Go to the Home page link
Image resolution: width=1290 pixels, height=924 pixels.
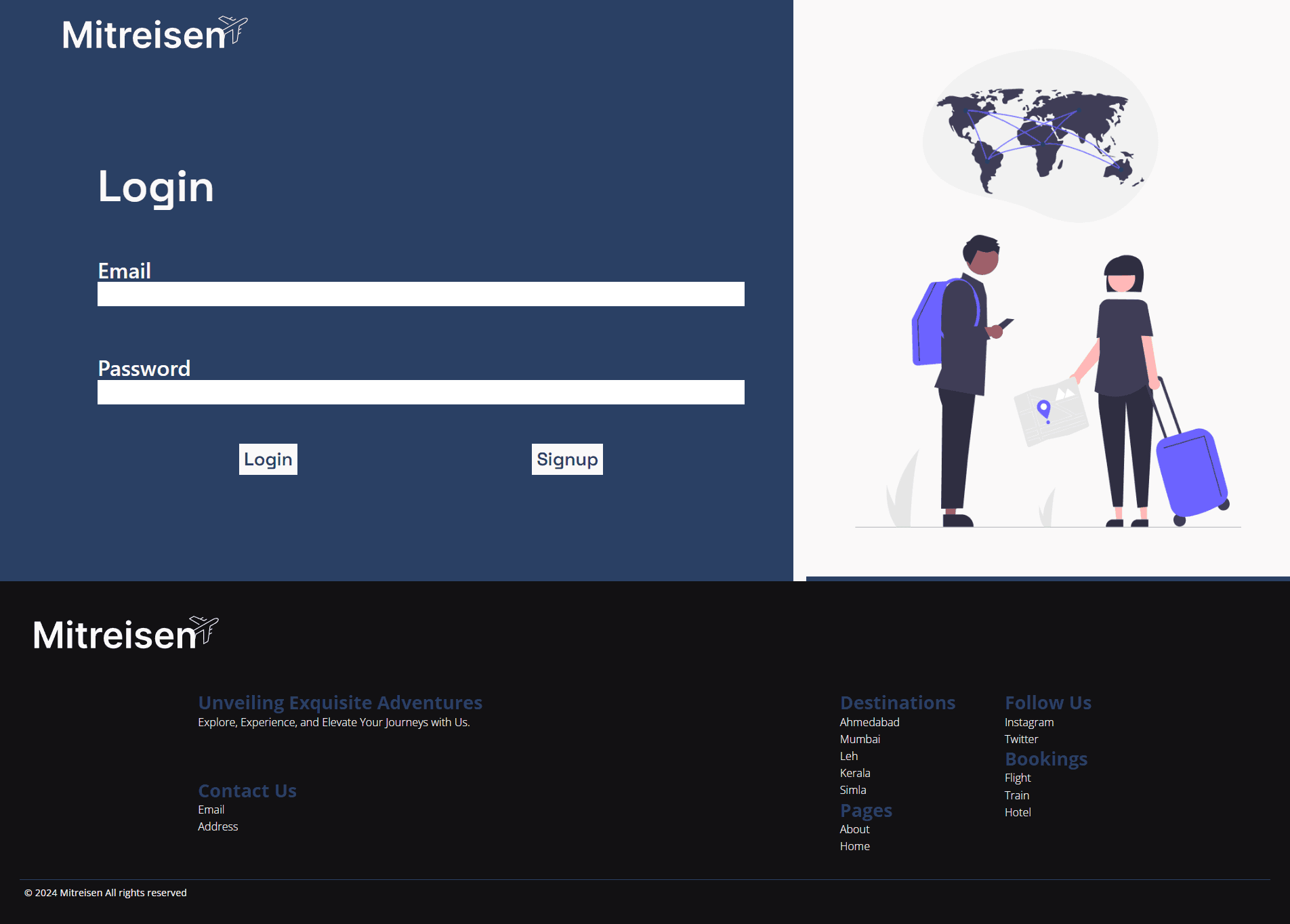point(854,846)
